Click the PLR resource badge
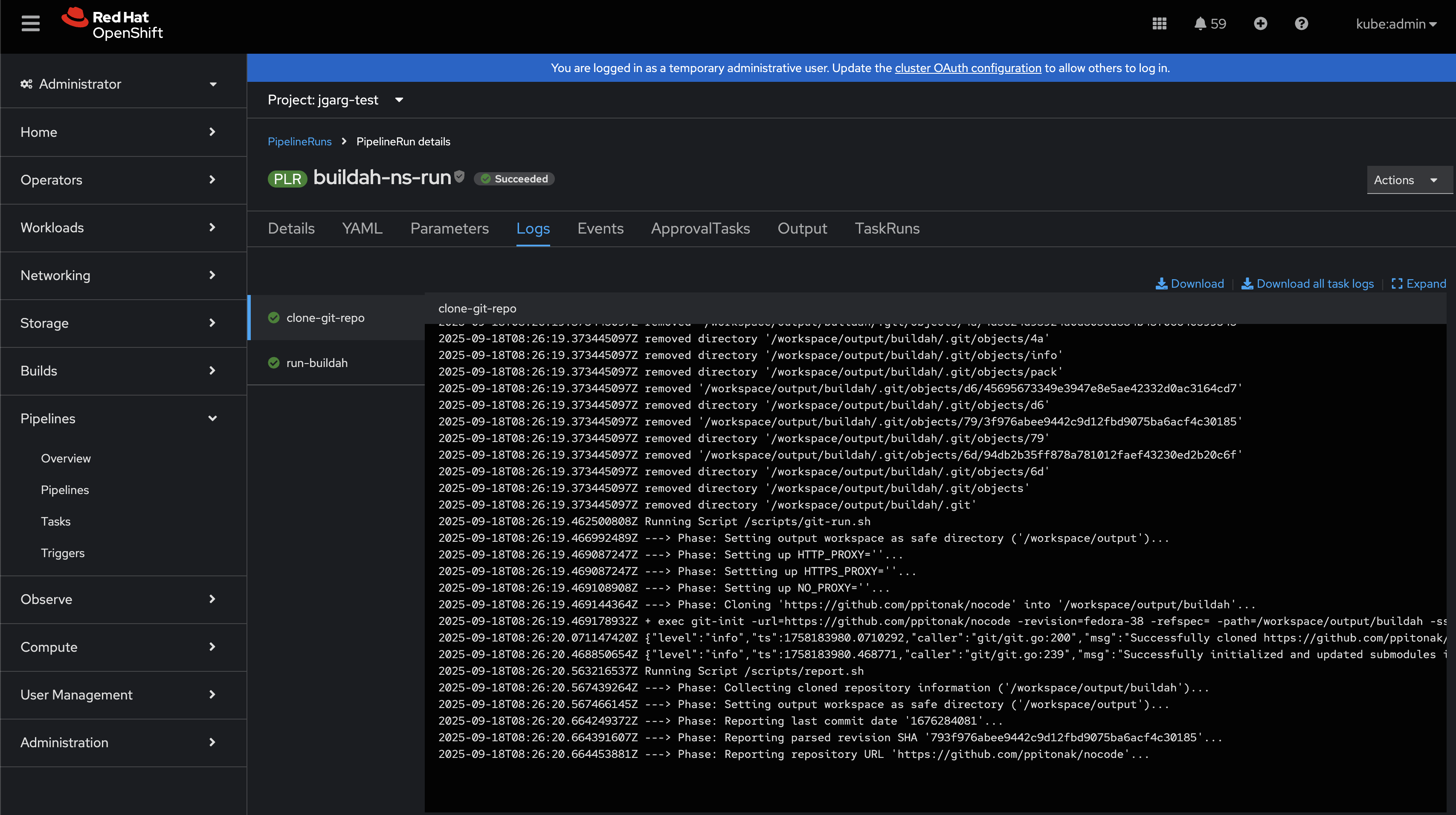 (x=287, y=179)
